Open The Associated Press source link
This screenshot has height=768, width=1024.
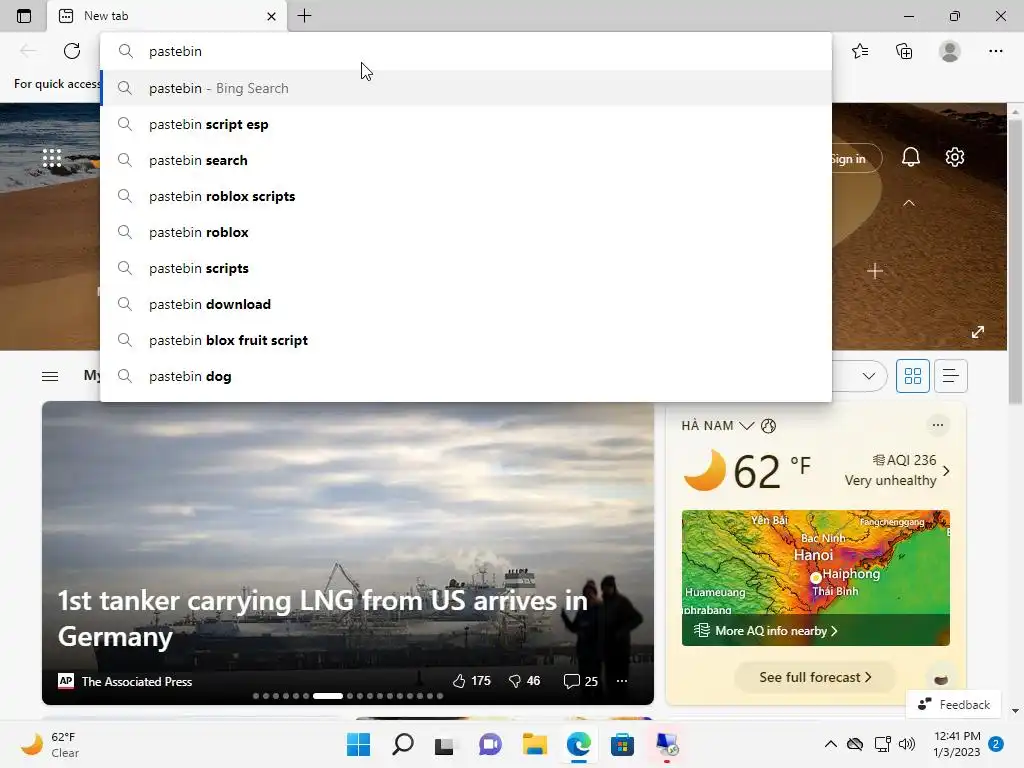[125, 681]
